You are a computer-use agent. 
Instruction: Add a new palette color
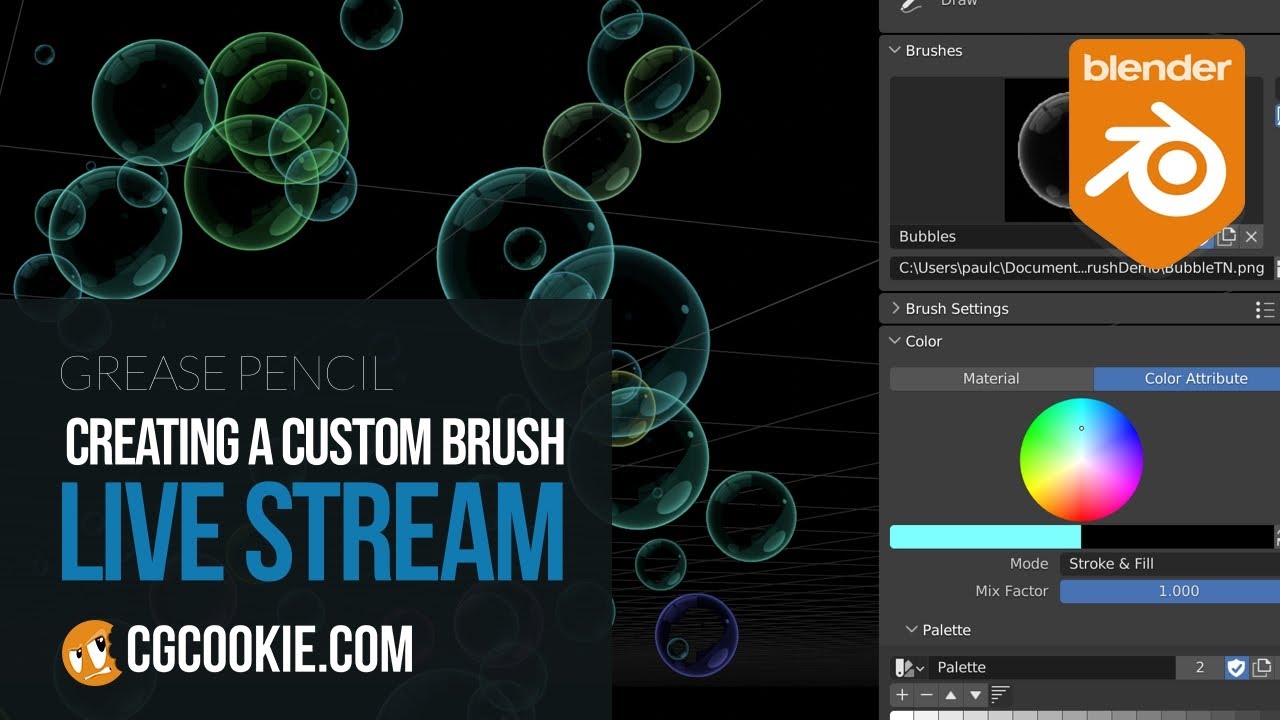(x=902, y=695)
